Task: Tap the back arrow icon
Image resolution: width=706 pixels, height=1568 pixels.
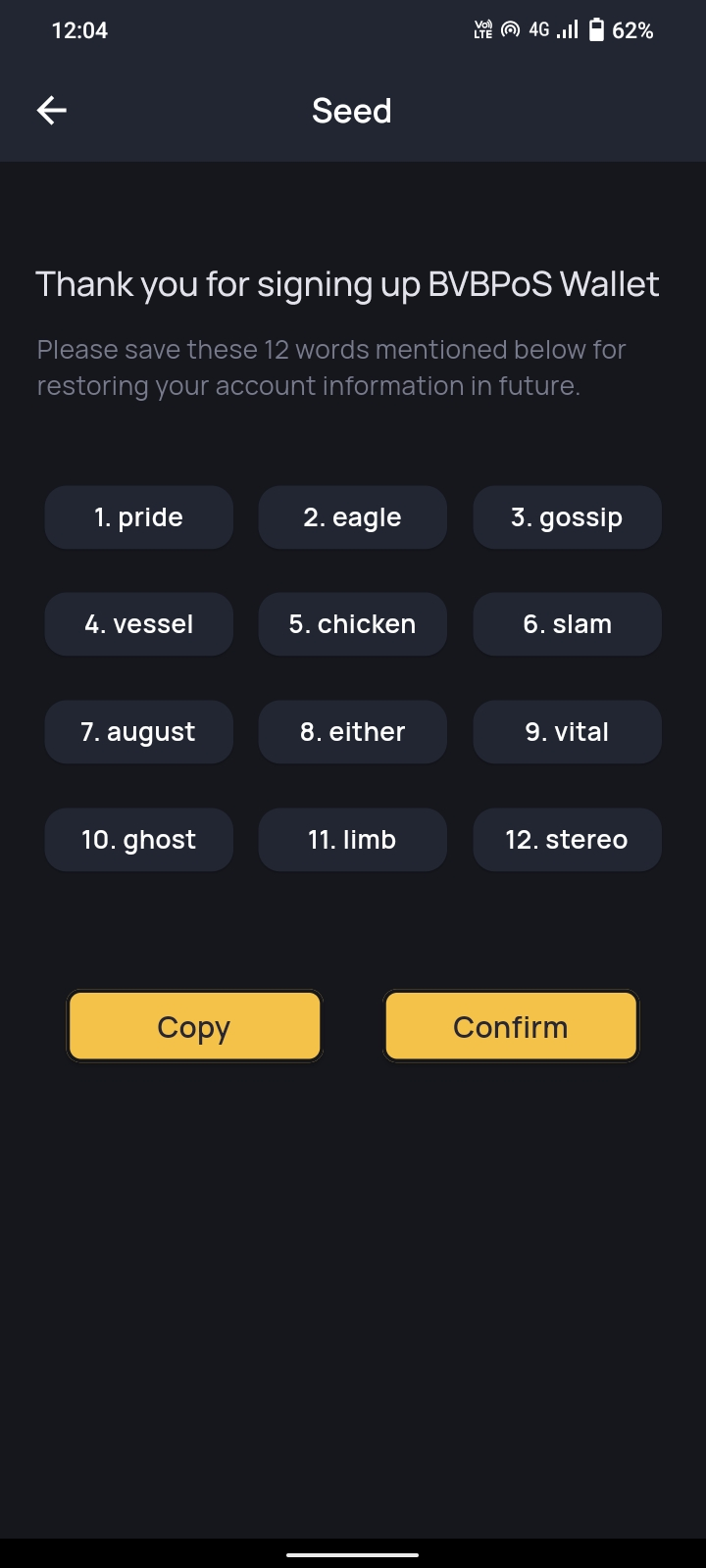Action: (52, 111)
